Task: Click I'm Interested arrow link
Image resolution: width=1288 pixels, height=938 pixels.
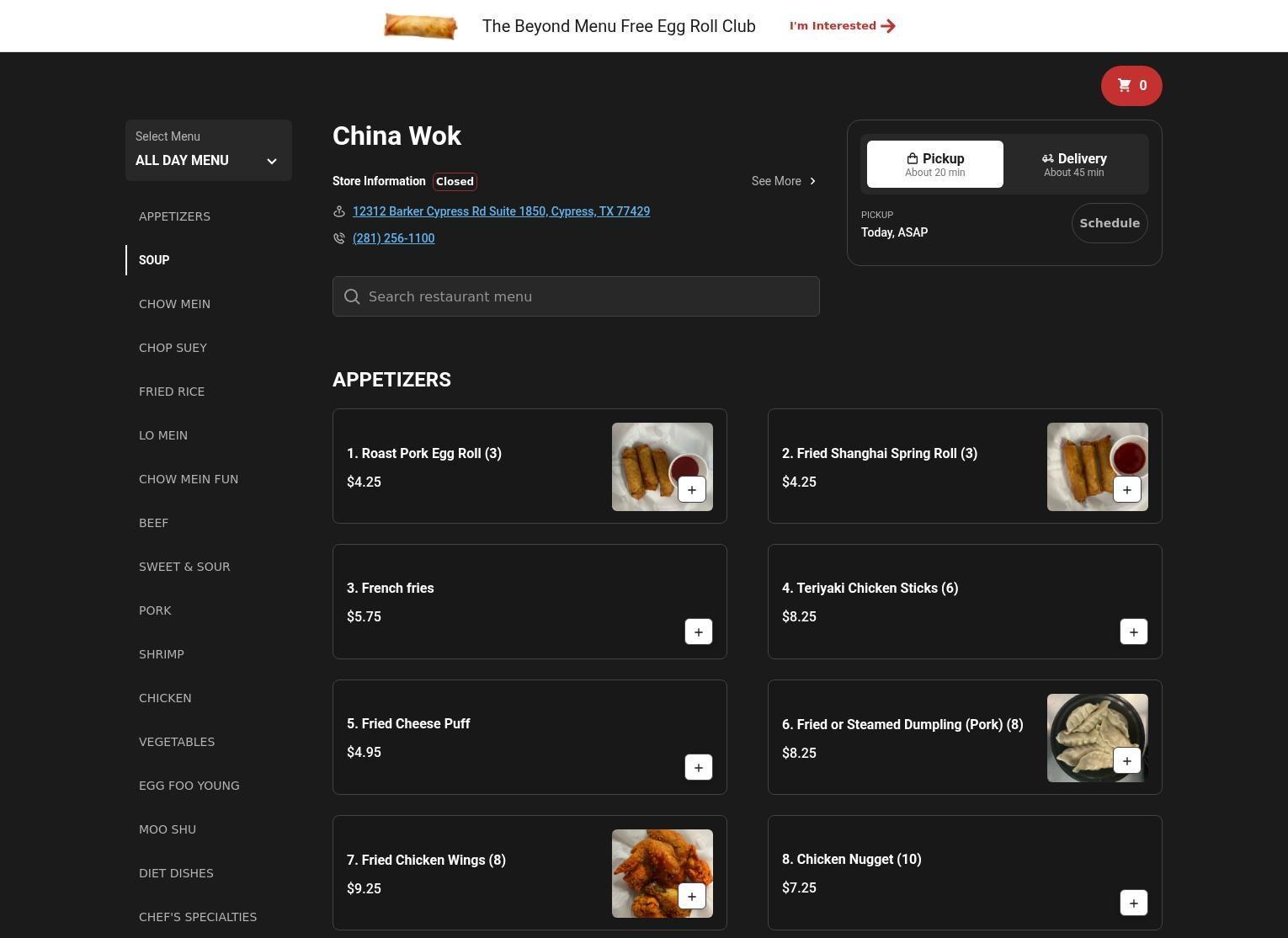Action: pos(842,26)
